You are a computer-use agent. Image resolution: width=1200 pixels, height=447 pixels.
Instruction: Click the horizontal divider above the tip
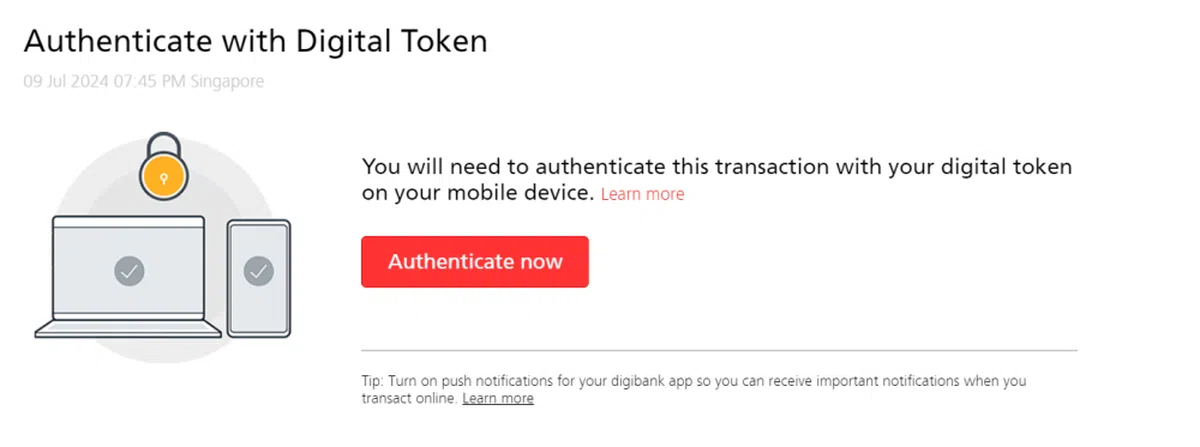718,351
